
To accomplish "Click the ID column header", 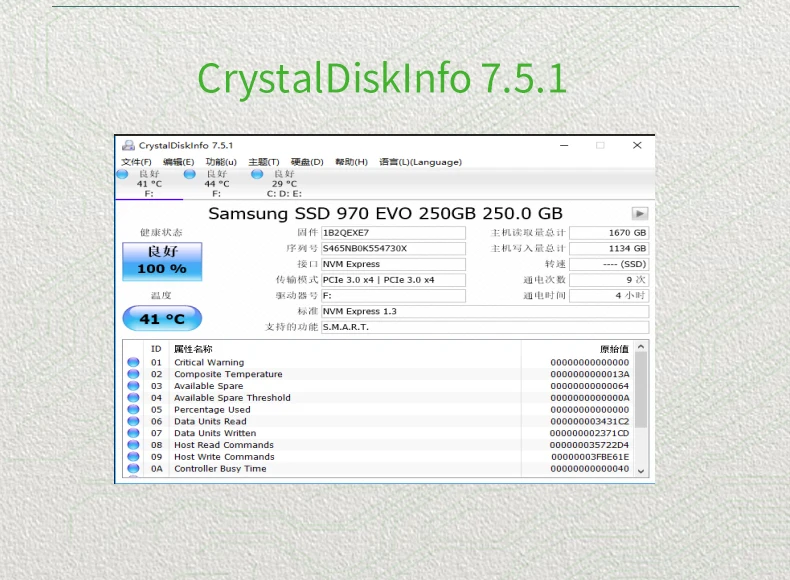I will point(156,349).
